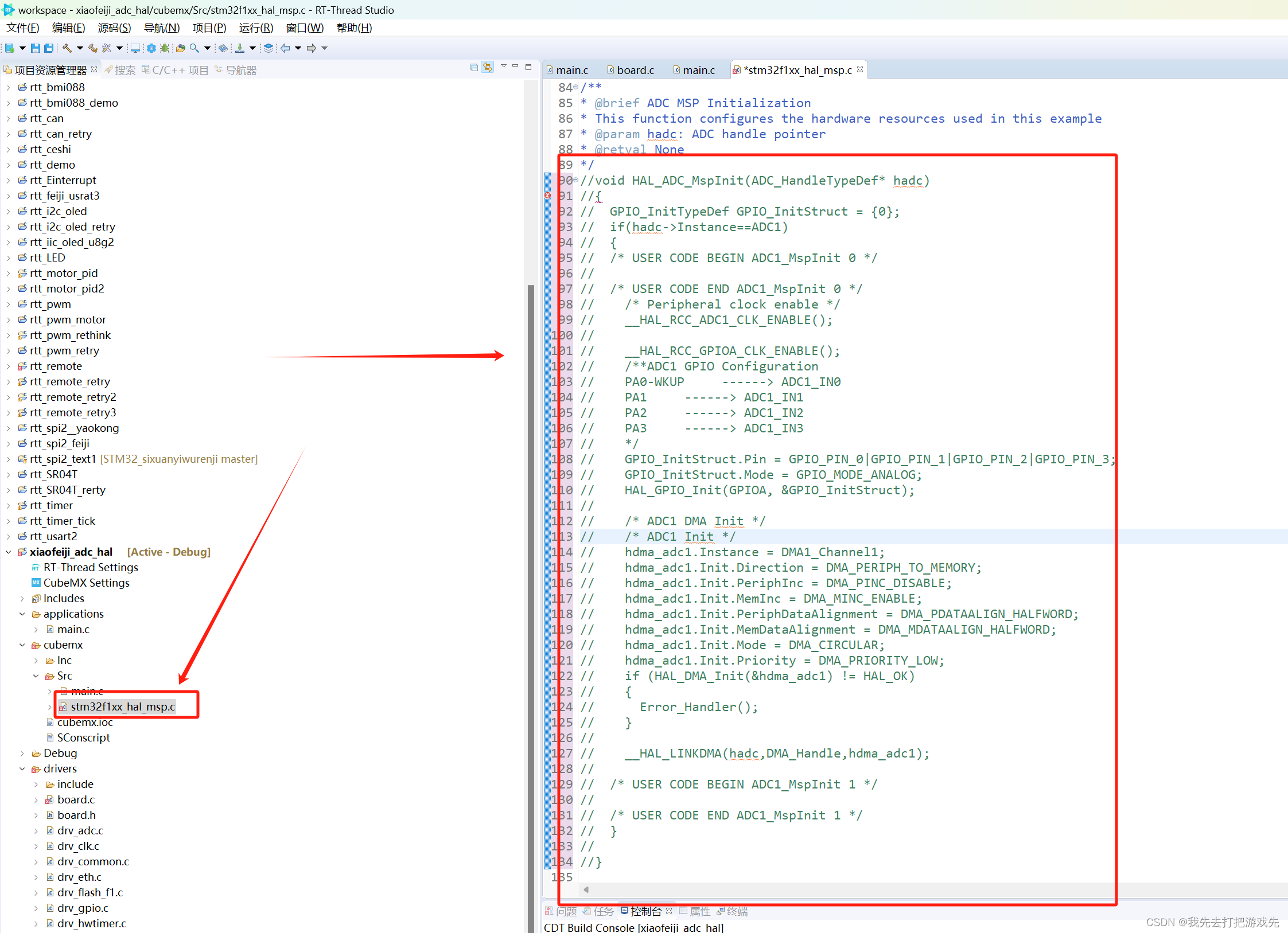Click the search magnifier toolbar icon
Image resolution: width=1288 pixels, height=933 pixels.
(x=194, y=48)
